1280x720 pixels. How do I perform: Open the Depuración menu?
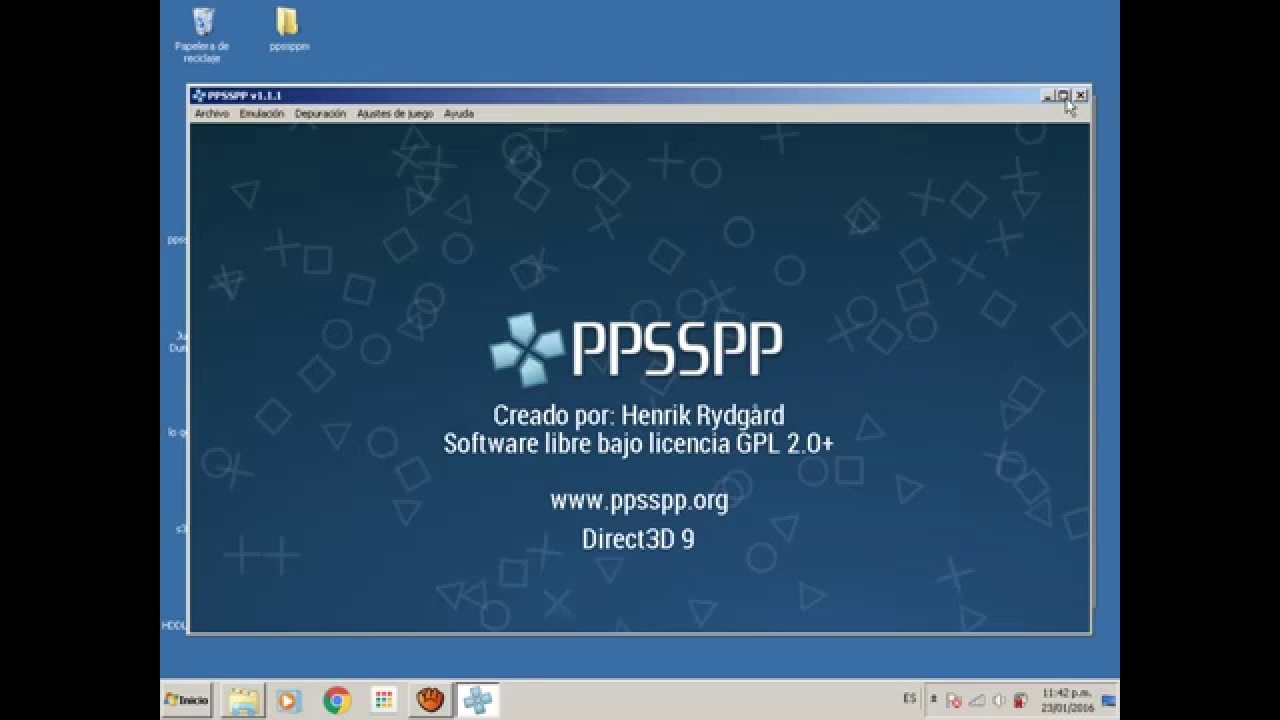pos(320,113)
